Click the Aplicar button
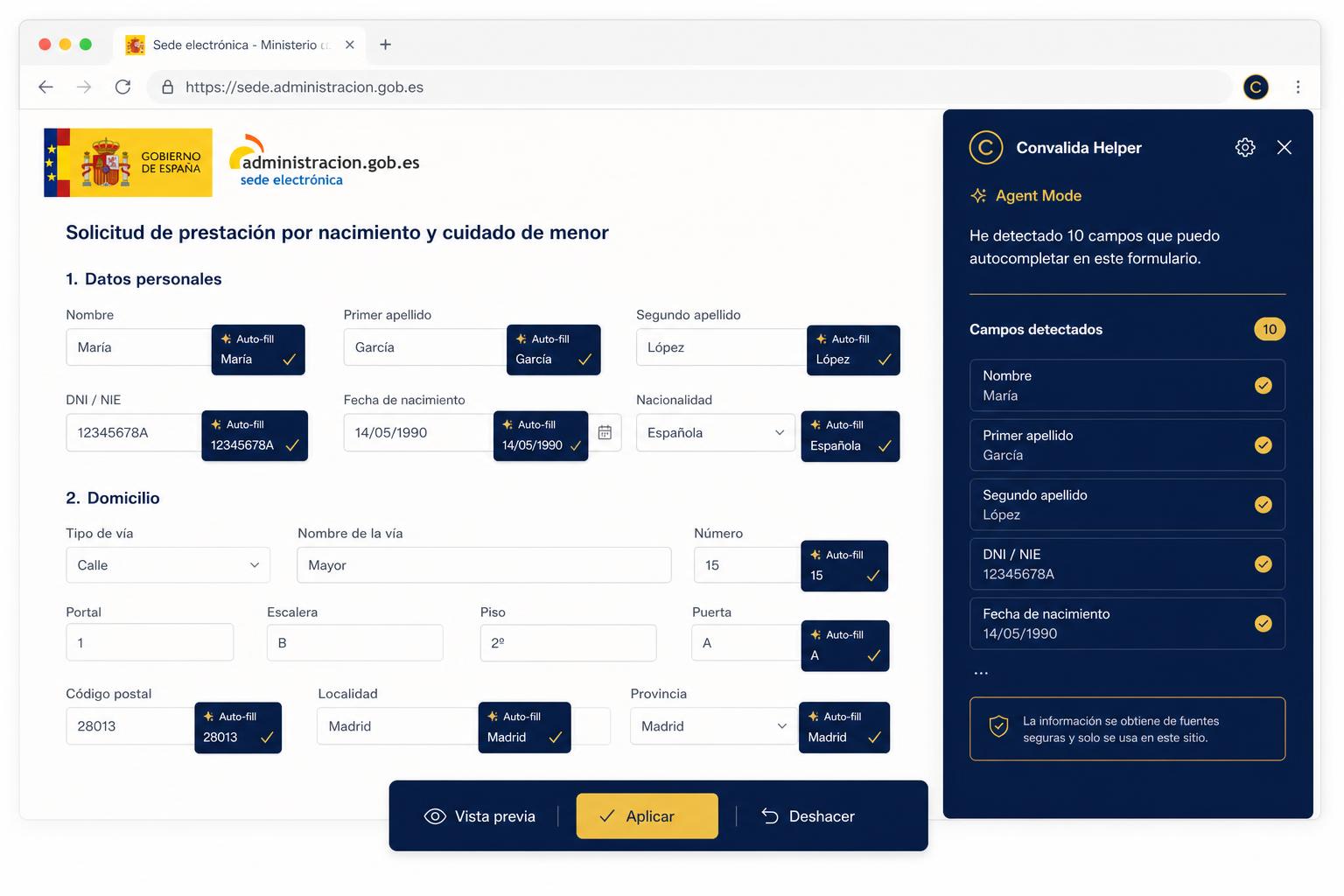 [x=647, y=815]
